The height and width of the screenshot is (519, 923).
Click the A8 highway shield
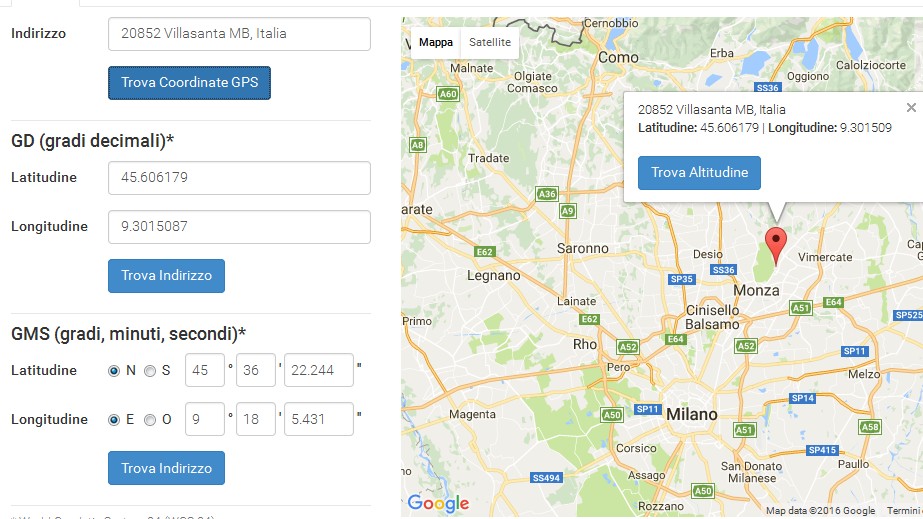point(417,145)
